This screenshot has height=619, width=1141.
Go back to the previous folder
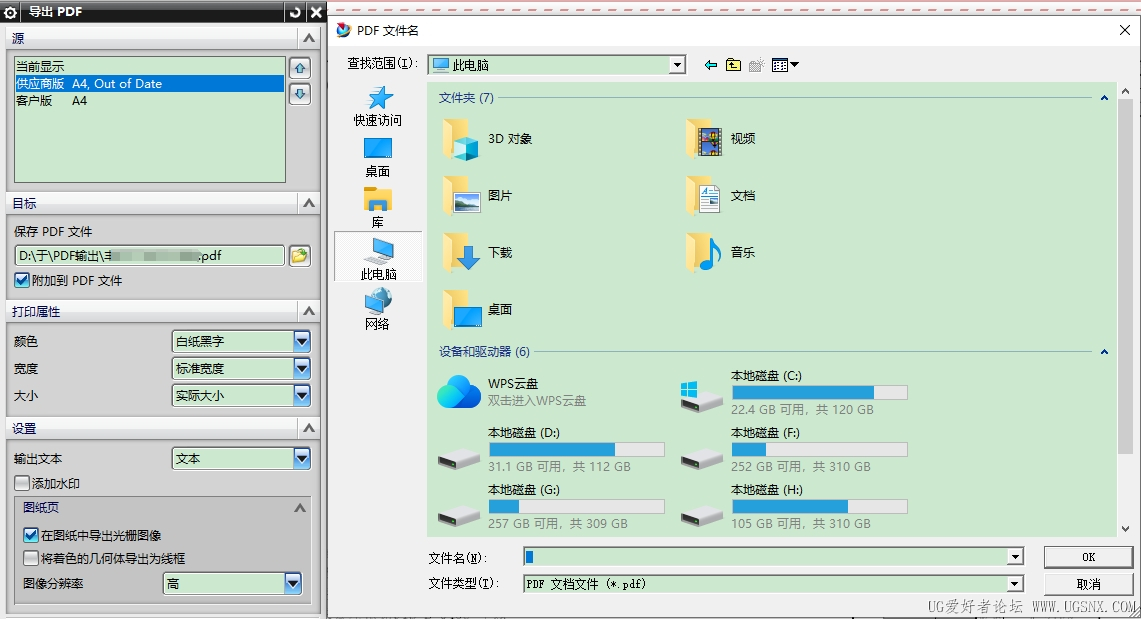click(711, 65)
